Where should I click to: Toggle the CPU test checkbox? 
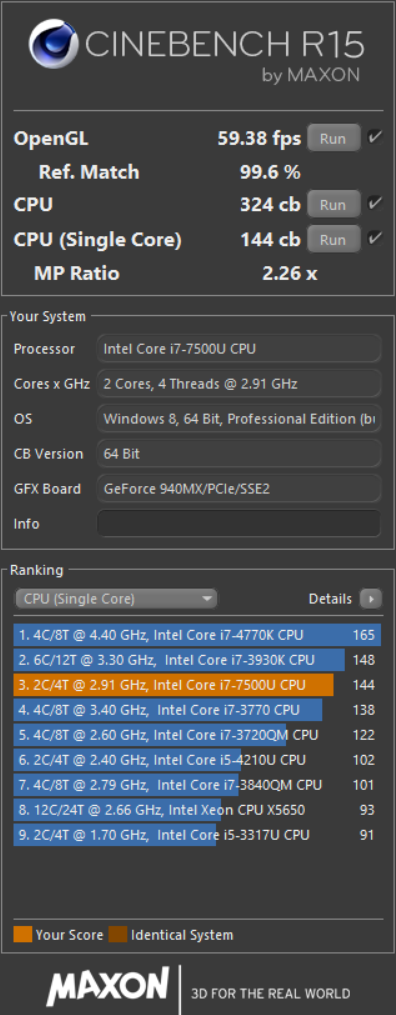[375, 204]
